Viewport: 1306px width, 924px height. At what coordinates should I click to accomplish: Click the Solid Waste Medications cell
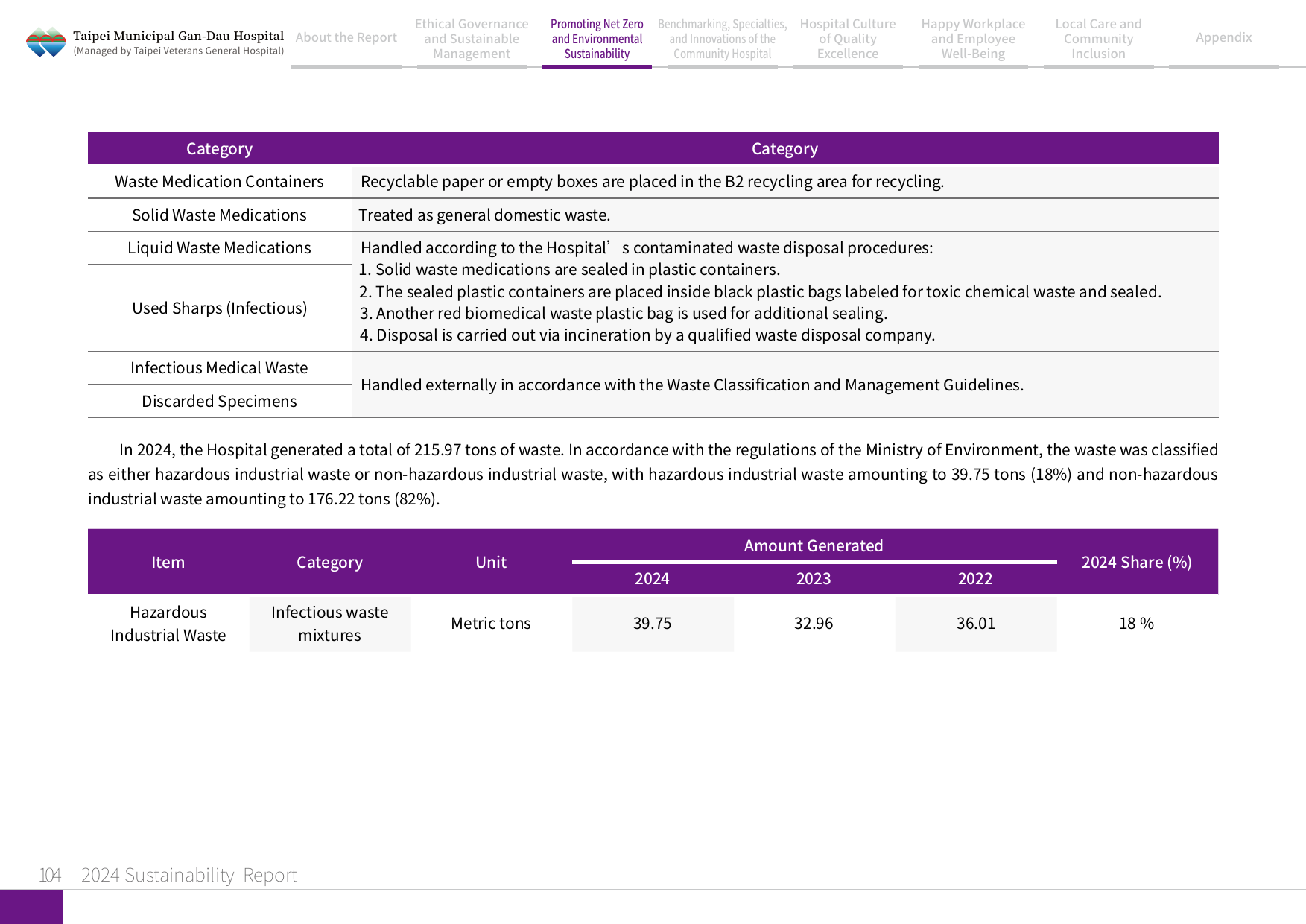click(219, 215)
